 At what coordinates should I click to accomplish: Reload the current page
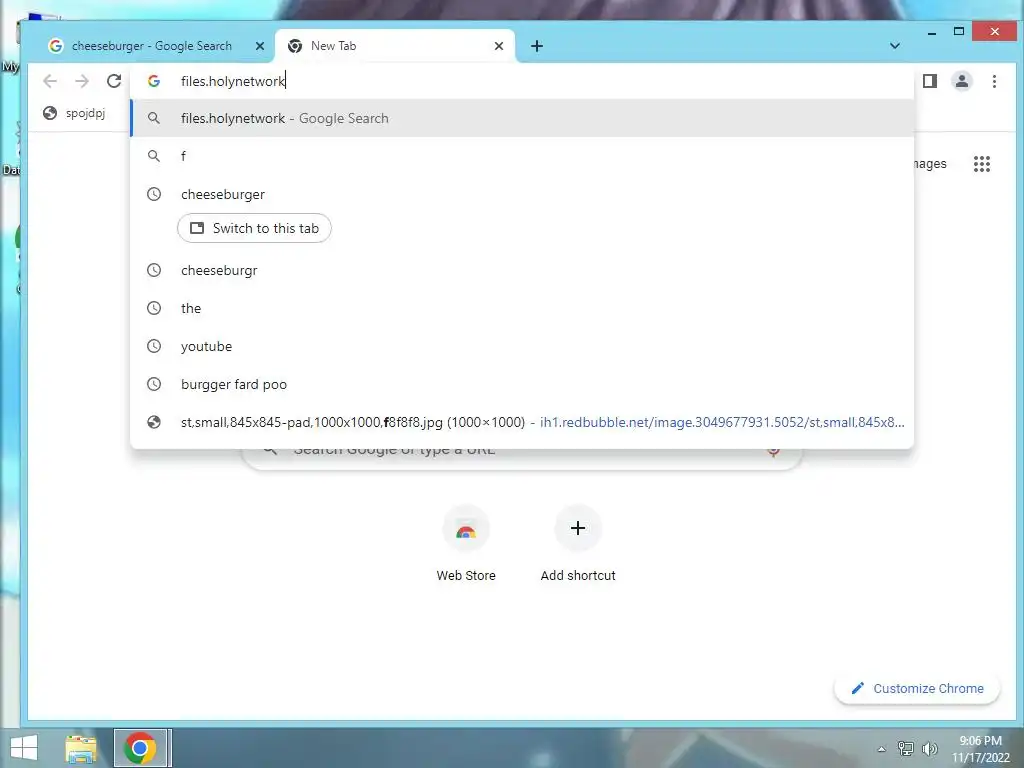pos(114,81)
